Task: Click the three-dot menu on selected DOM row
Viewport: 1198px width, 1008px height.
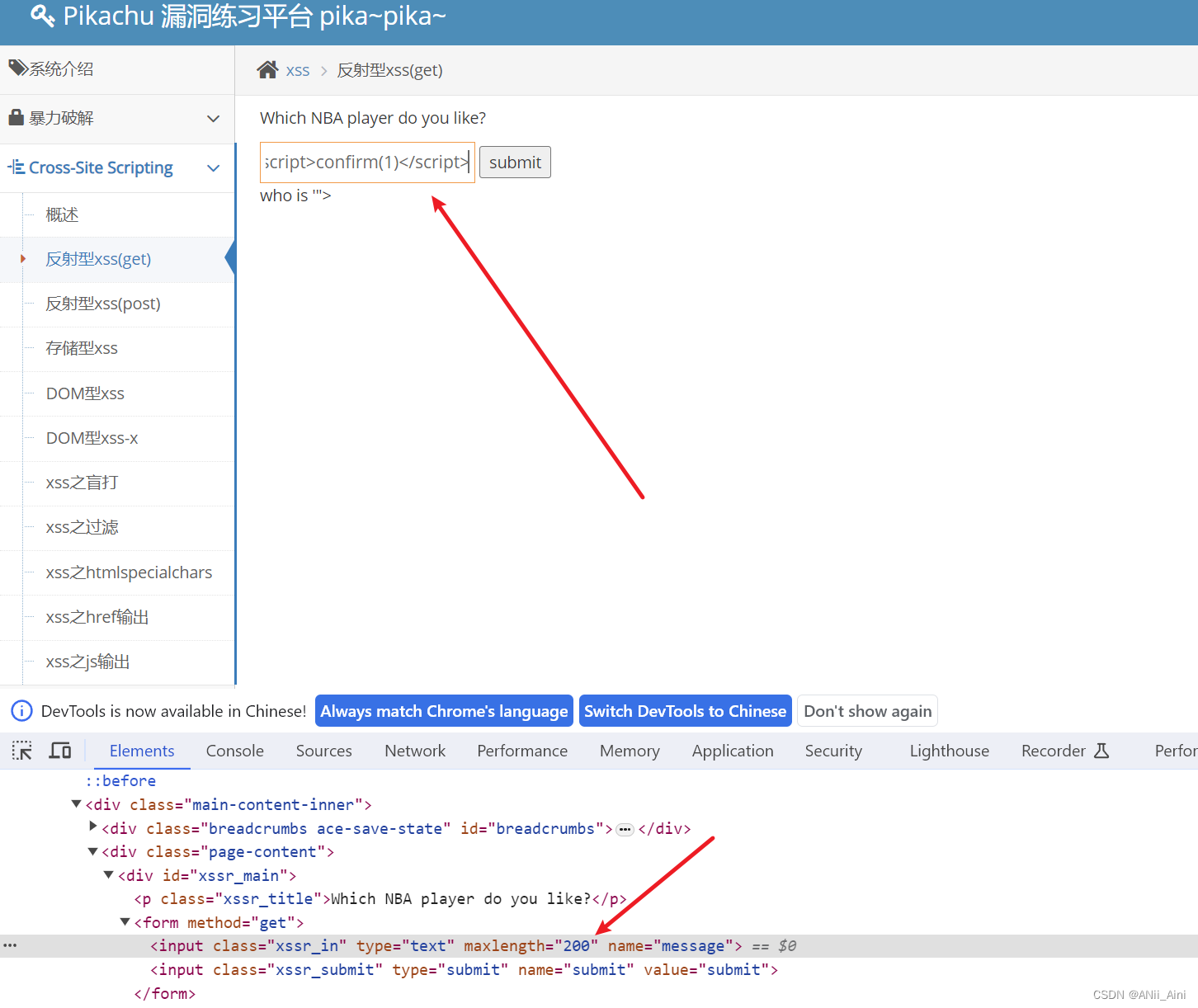Action: tap(10, 945)
